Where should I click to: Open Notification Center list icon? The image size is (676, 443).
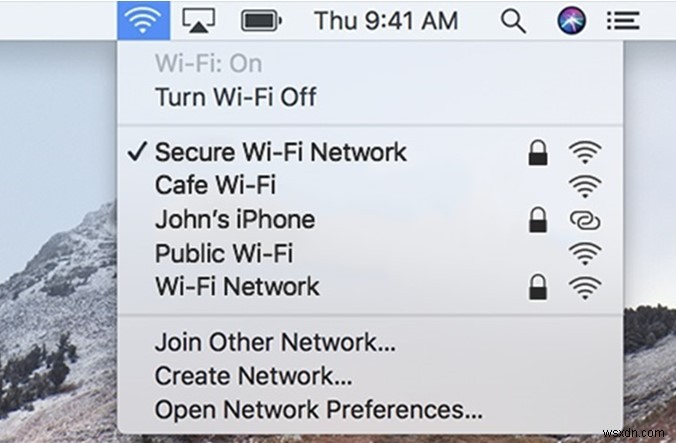pos(623,21)
